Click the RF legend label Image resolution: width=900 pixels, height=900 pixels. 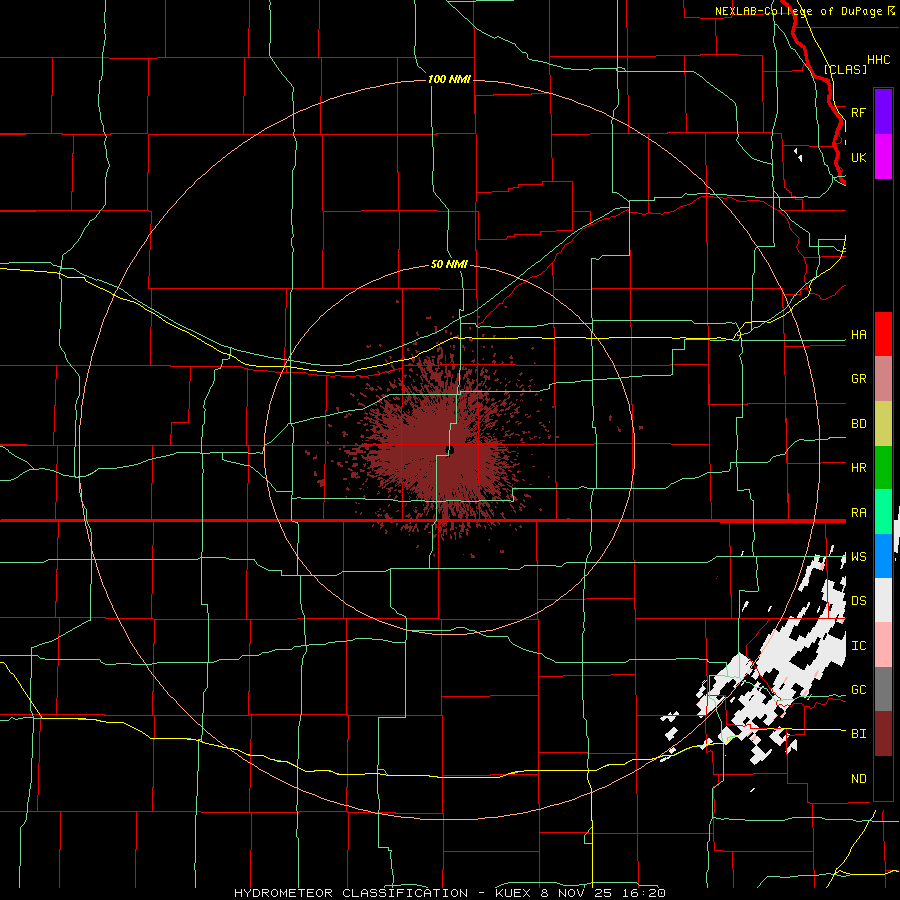(x=858, y=112)
